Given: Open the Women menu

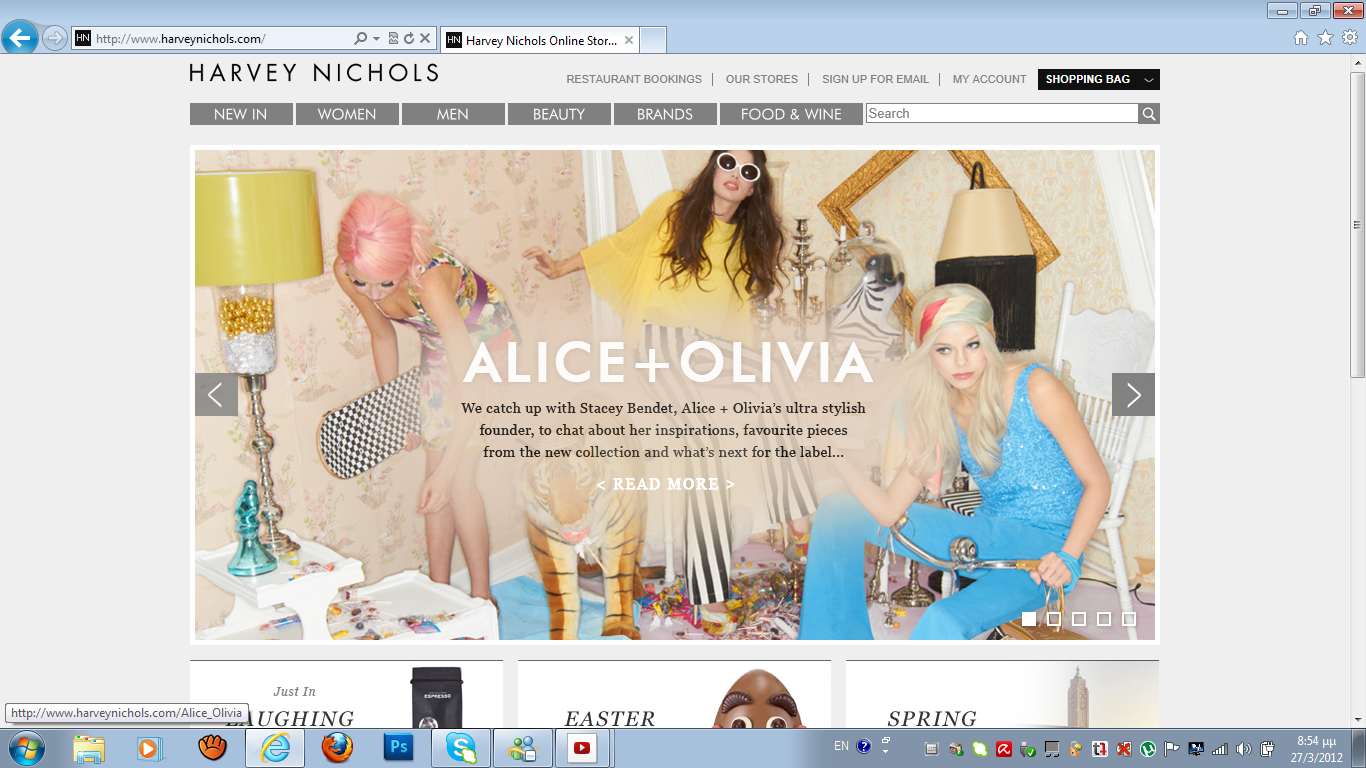Looking at the screenshot, I should click(x=347, y=114).
